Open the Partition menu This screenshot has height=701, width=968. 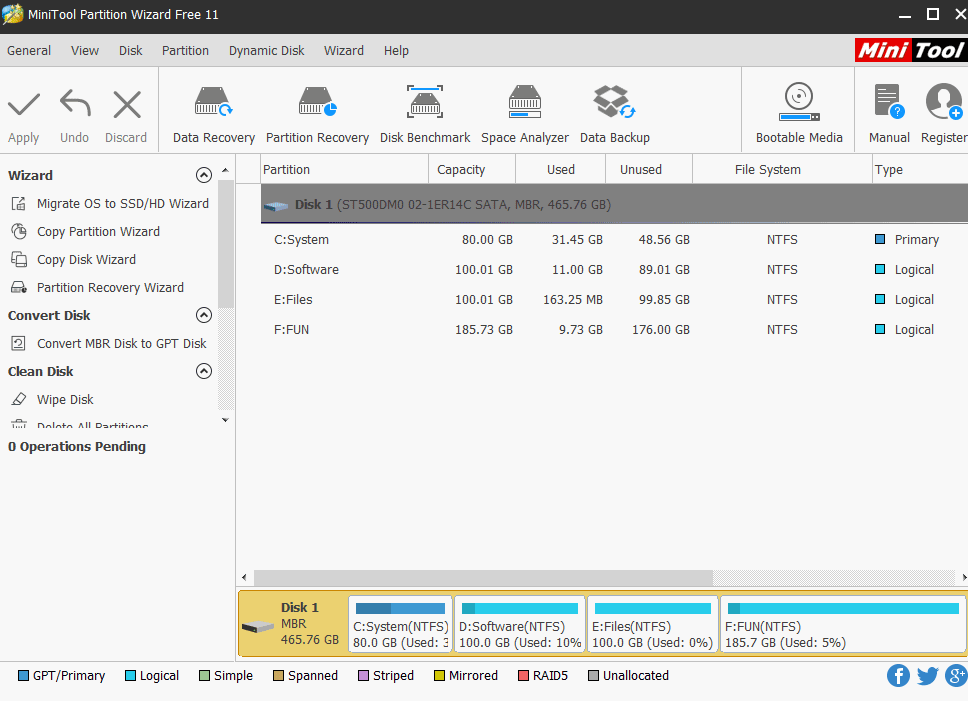pyautogui.click(x=185, y=50)
